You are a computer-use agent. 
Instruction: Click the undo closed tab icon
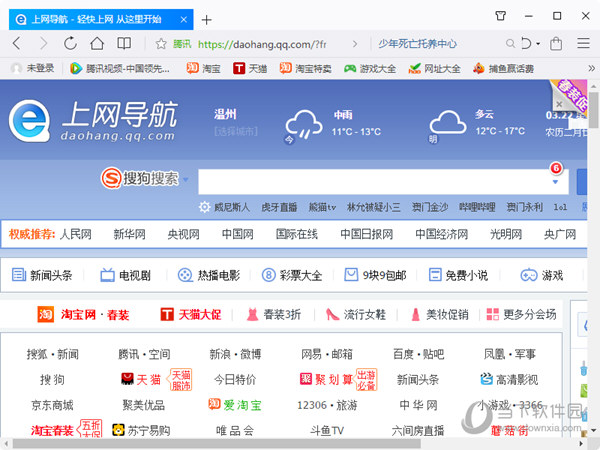click(527, 44)
